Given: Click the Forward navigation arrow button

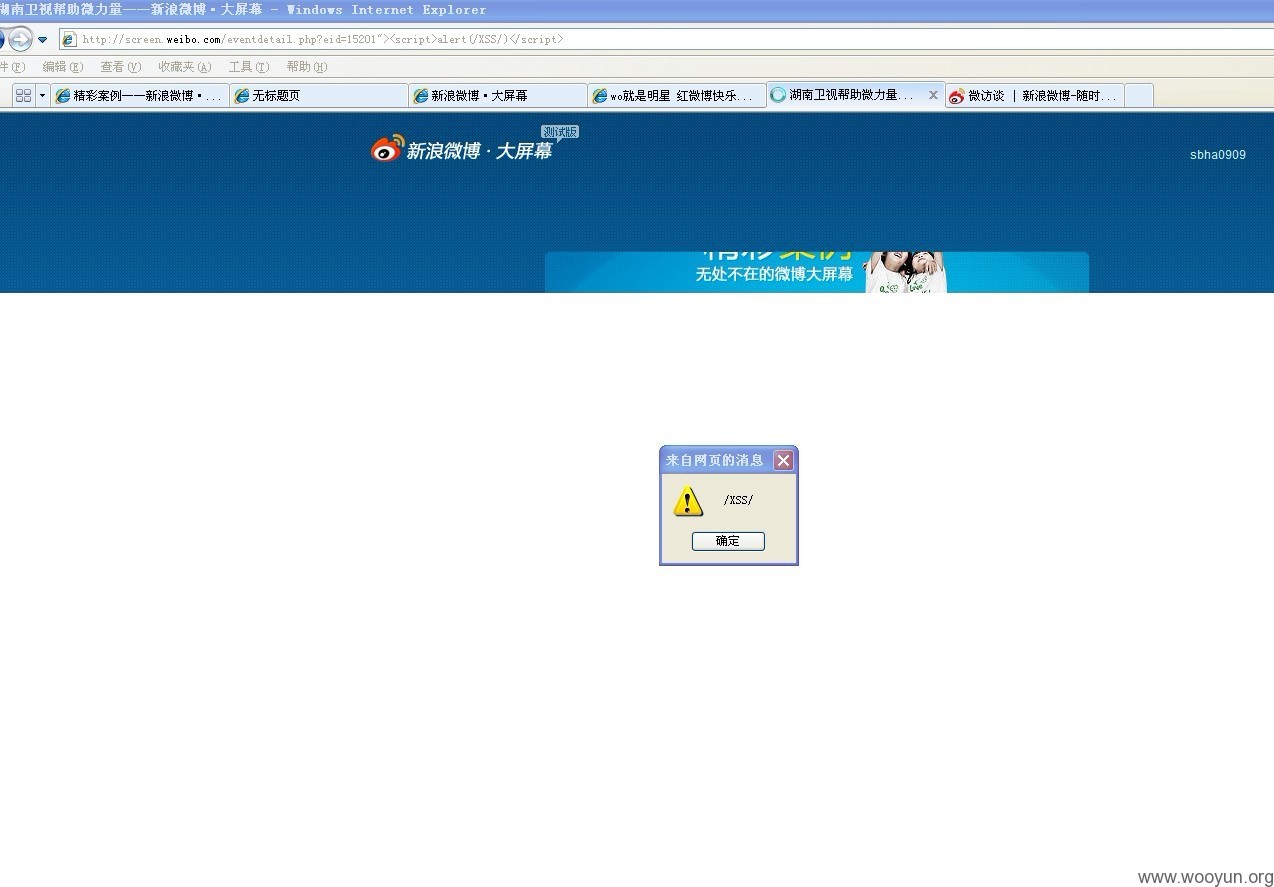Looking at the screenshot, I should pyautogui.click(x=20, y=39).
